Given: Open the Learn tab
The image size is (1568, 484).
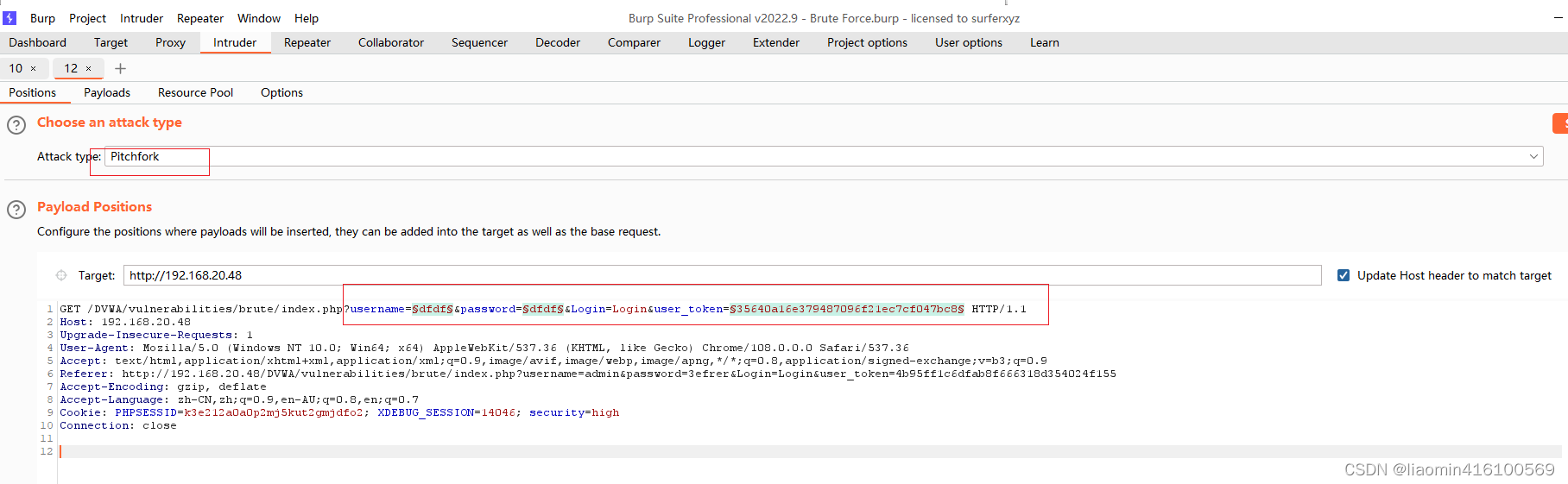Looking at the screenshot, I should click(x=1044, y=42).
